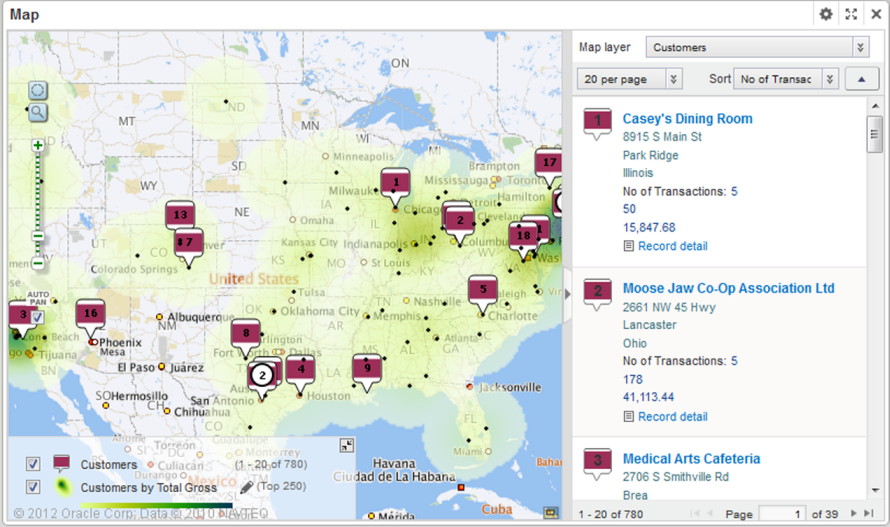The image size is (890, 527).
Task: Click the value 15,847.68 under Casey's
Action: point(649,228)
